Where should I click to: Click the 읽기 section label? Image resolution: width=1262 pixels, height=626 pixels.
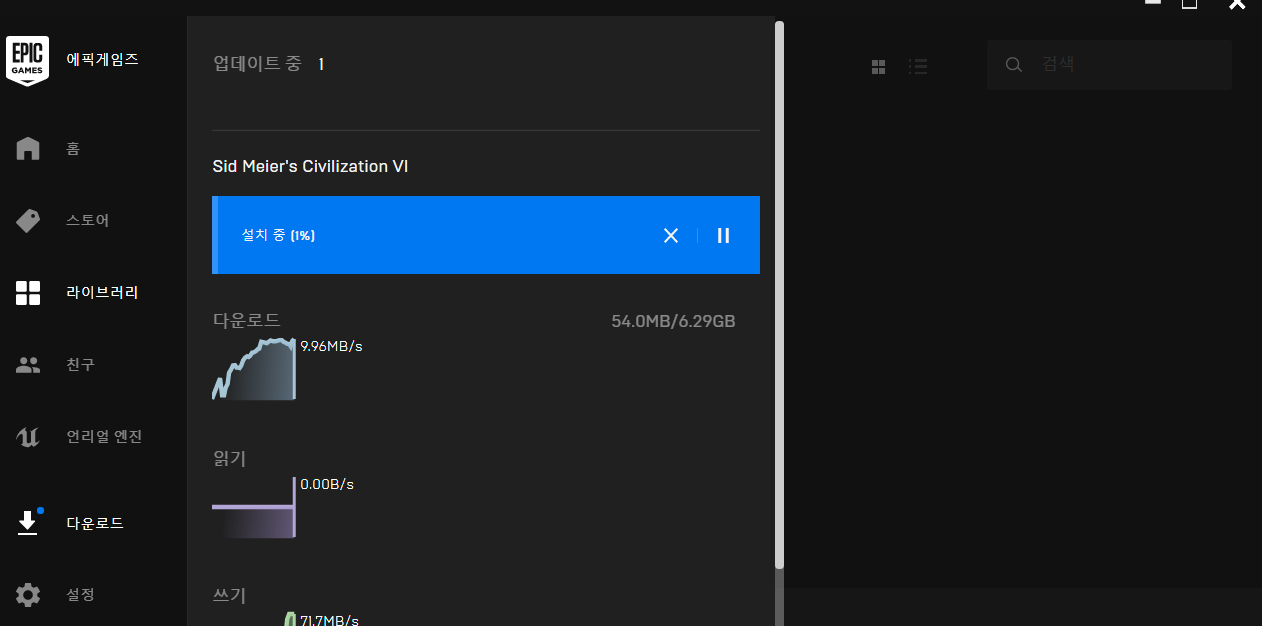pyautogui.click(x=230, y=459)
